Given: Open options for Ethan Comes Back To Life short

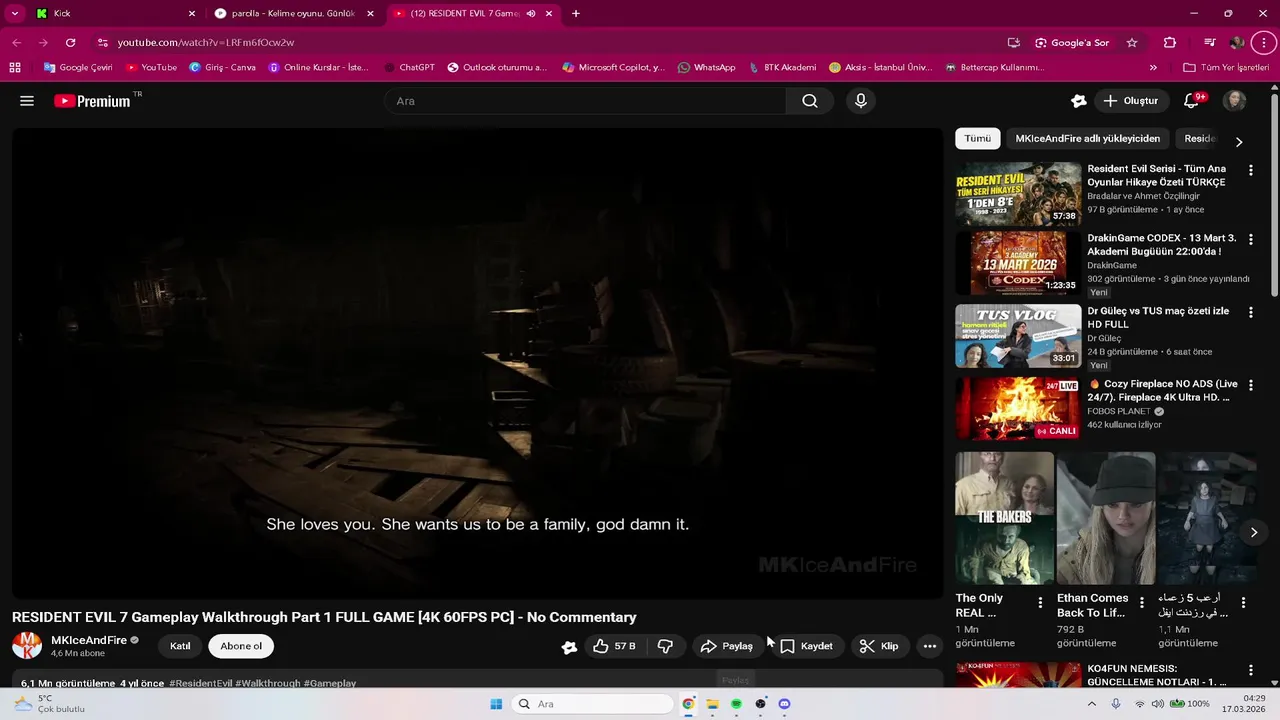Looking at the screenshot, I should click(x=1142, y=603).
